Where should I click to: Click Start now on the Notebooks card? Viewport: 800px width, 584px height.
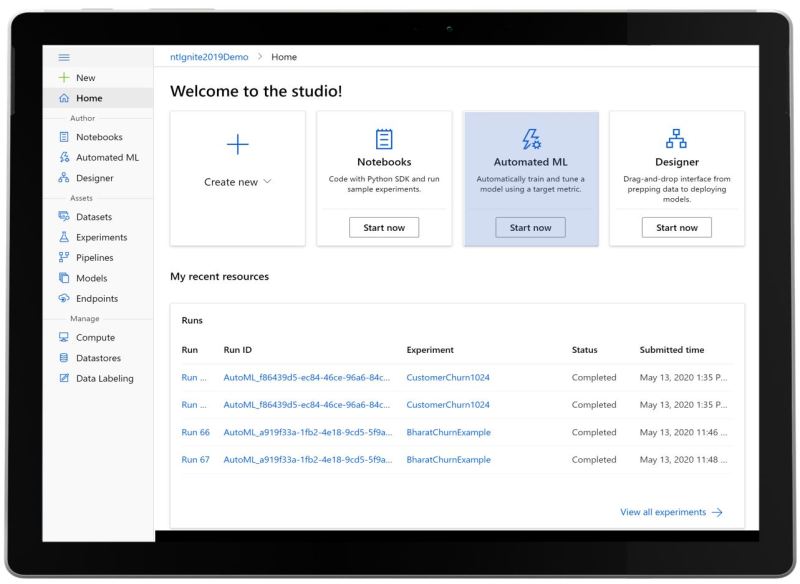[384, 227]
